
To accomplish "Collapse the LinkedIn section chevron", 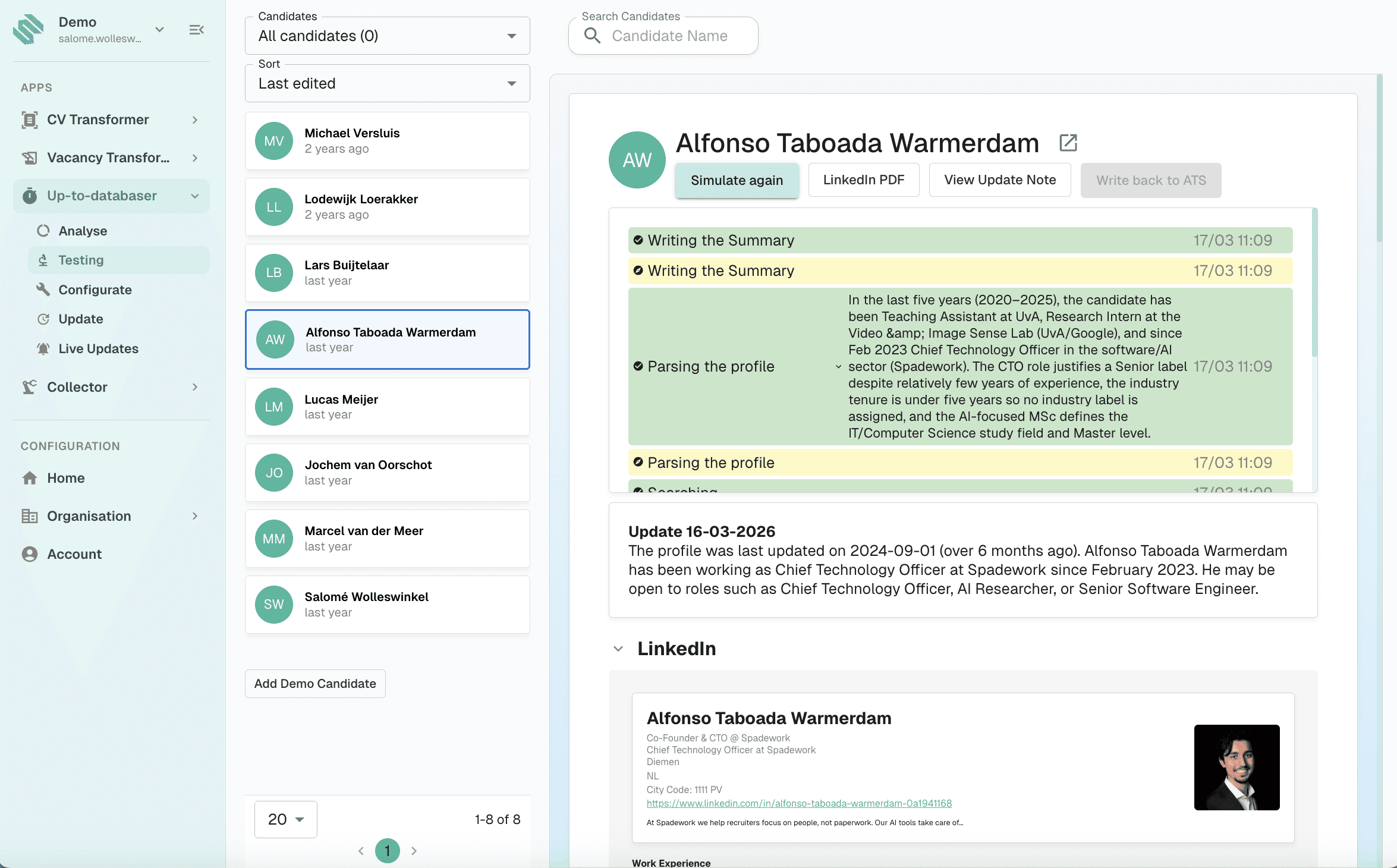I will (x=618, y=649).
